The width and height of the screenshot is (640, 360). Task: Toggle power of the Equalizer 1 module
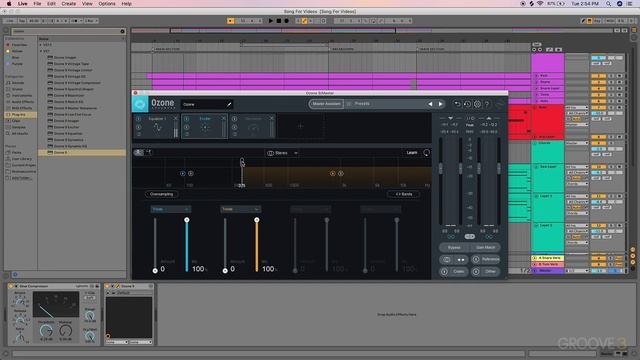pyautogui.click(x=138, y=119)
